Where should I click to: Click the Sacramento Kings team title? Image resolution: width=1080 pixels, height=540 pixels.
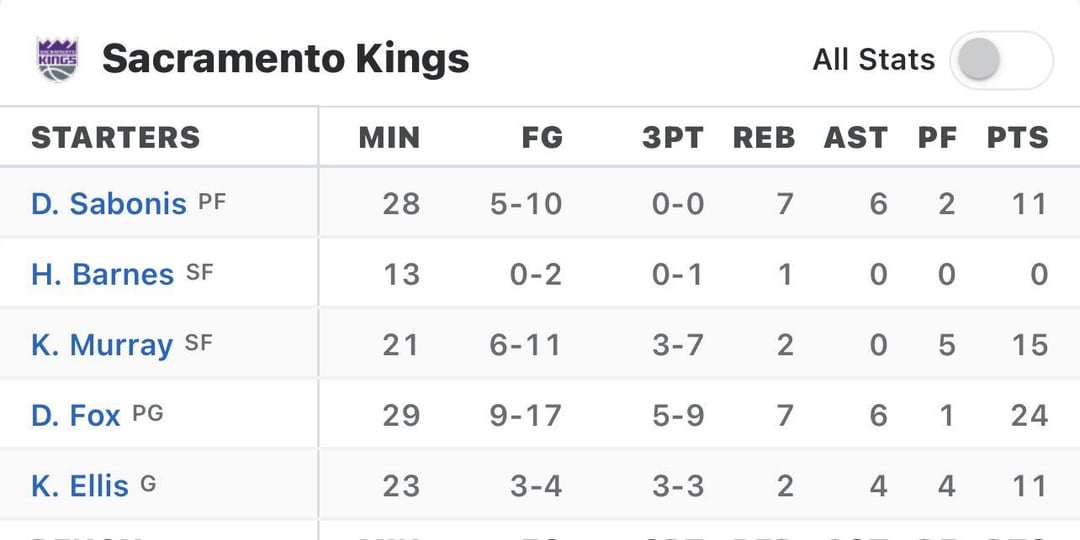coord(285,60)
